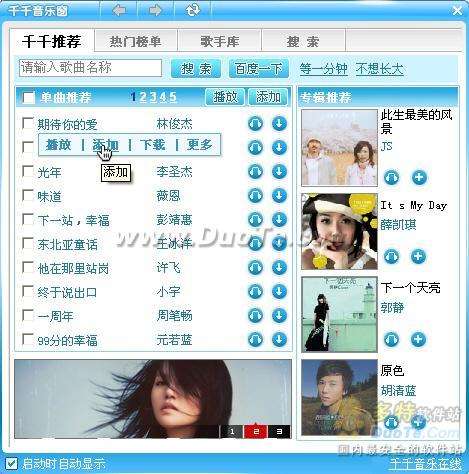469x474 pixels.
Task: Download 光年 using its arrow icon
Action: click(x=279, y=172)
